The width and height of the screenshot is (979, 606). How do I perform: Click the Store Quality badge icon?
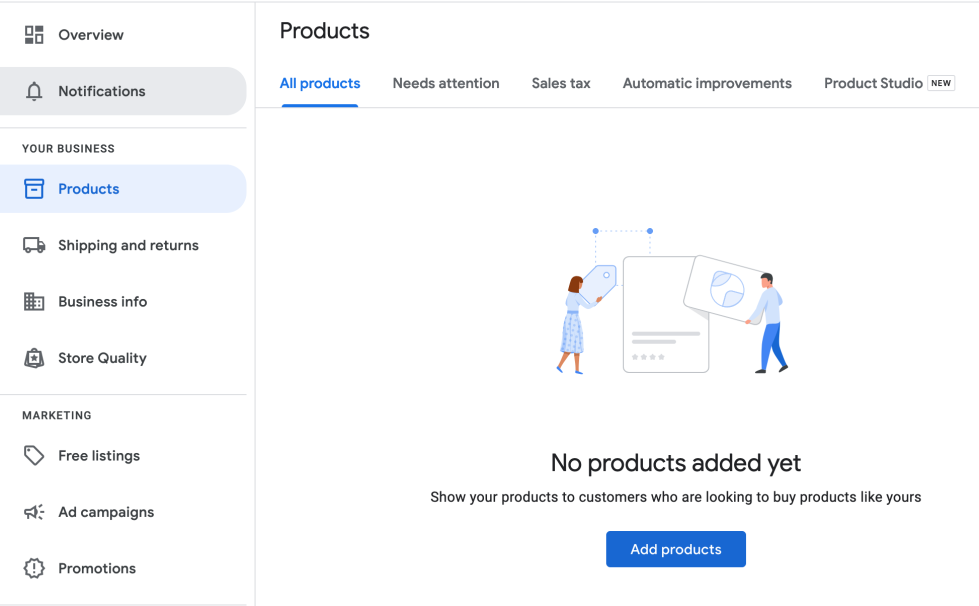[34, 358]
